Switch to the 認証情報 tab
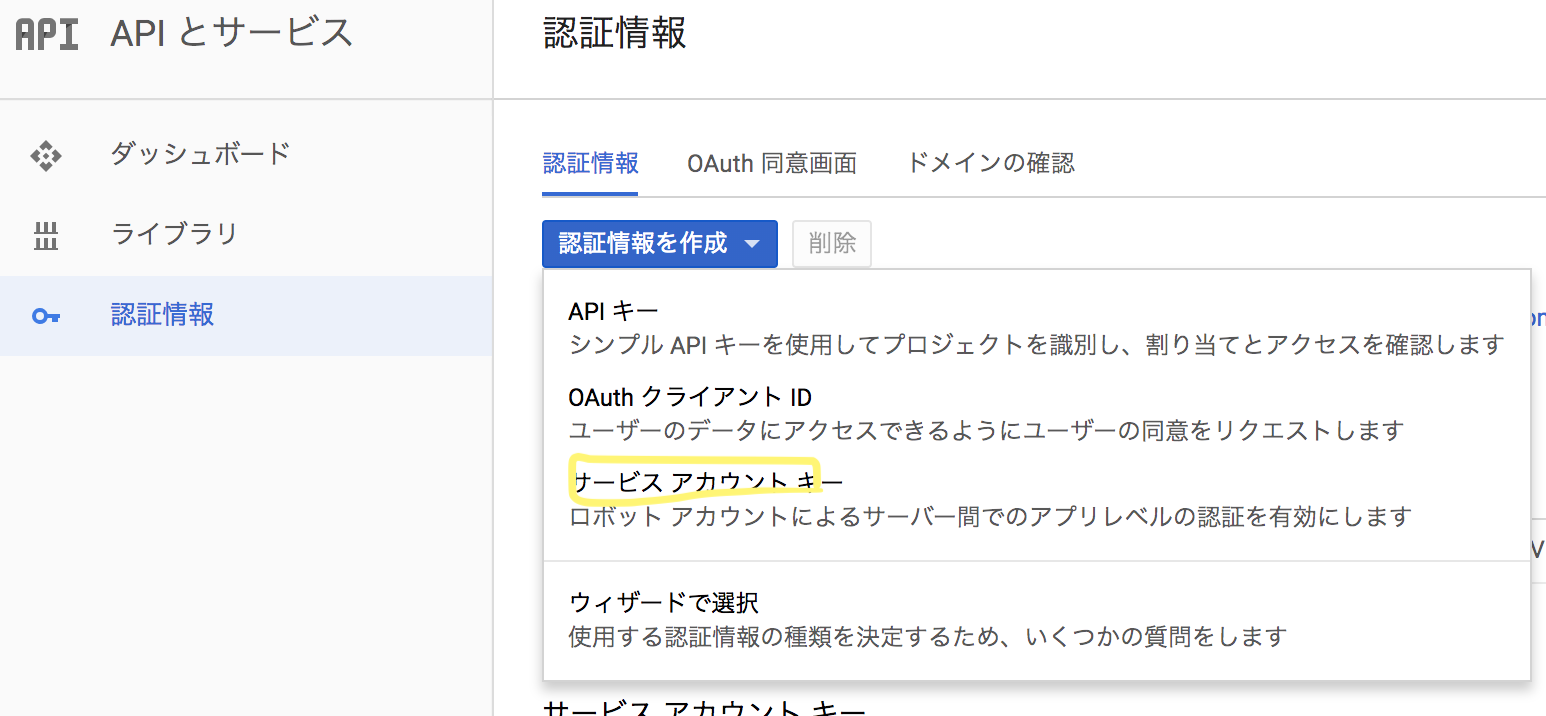 [x=590, y=164]
